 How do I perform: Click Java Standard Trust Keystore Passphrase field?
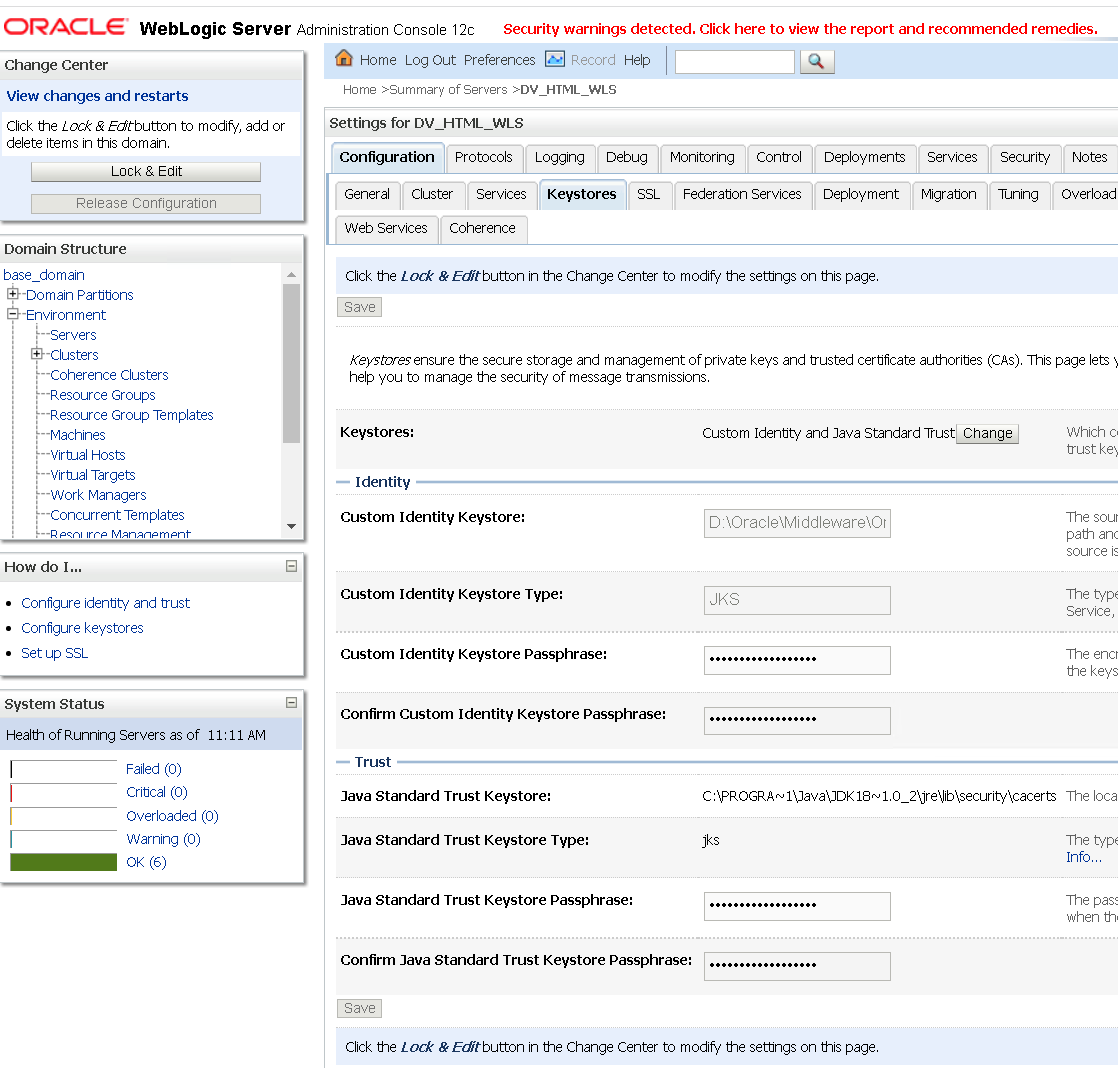click(x=797, y=906)
